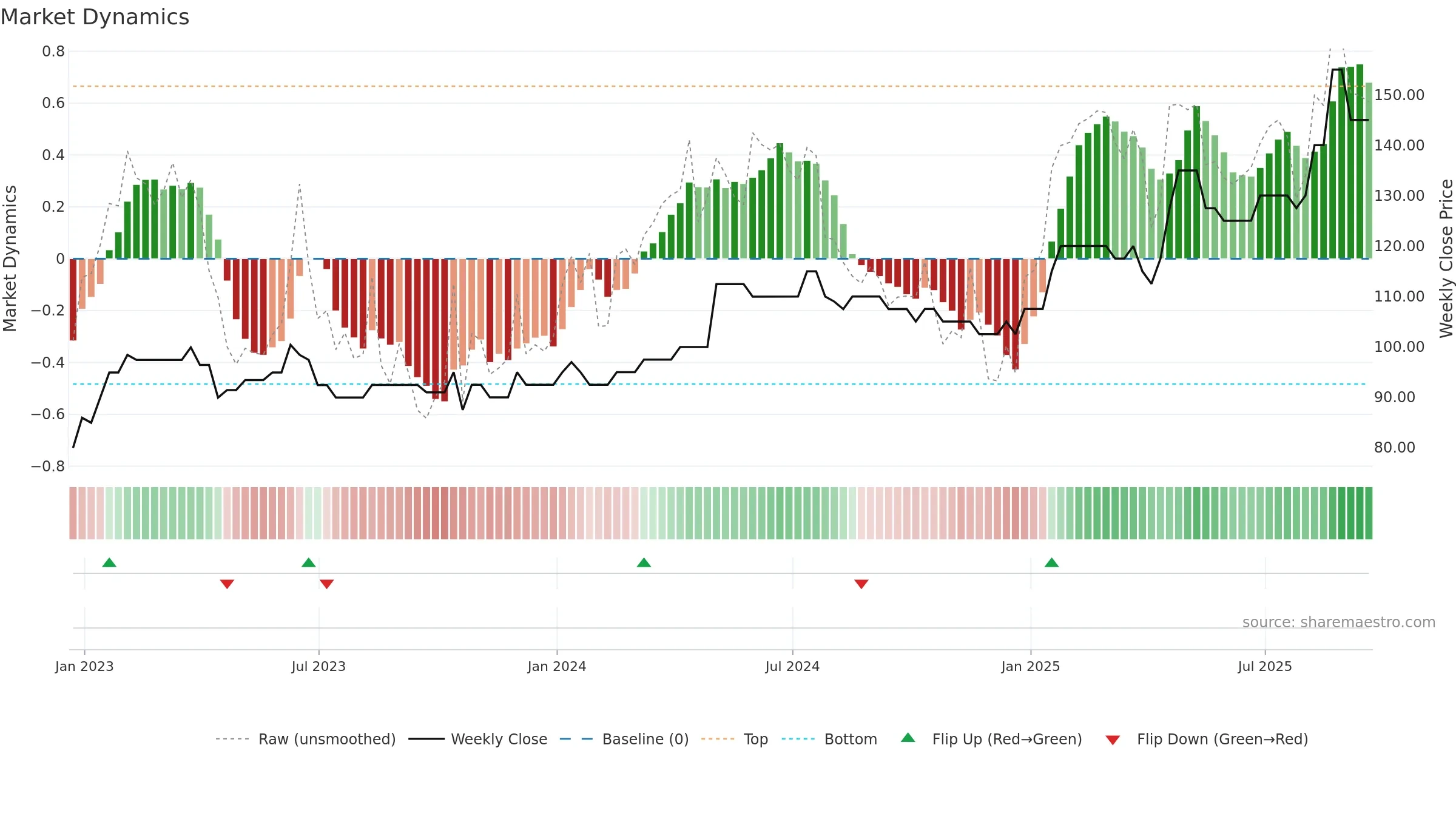The width and height of the screenshot is (1456, 819).
Task: Click the 80.00 right-axis price label
Action: coord(1395,447)
